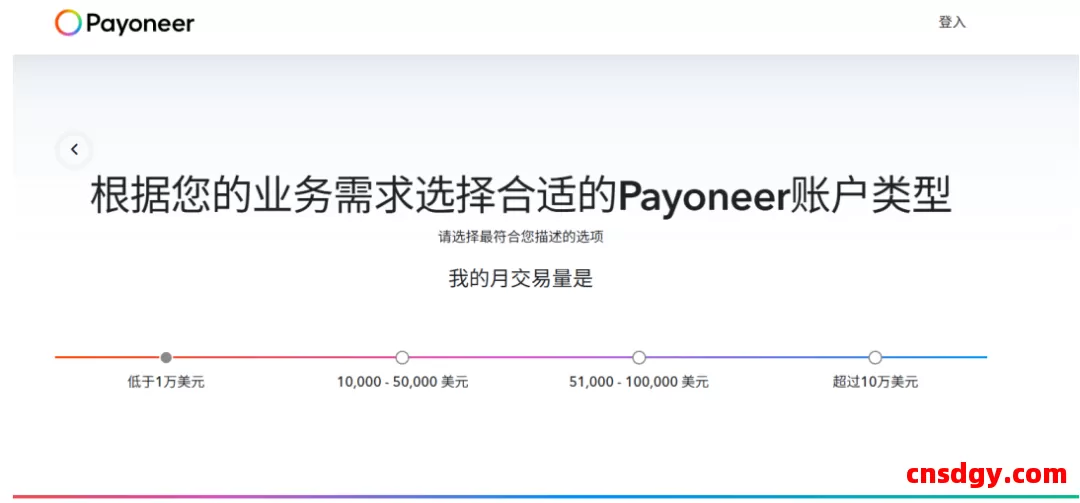
Task: Click the 10,000 - 50,000 美元 label
Action: click(402, 382)
